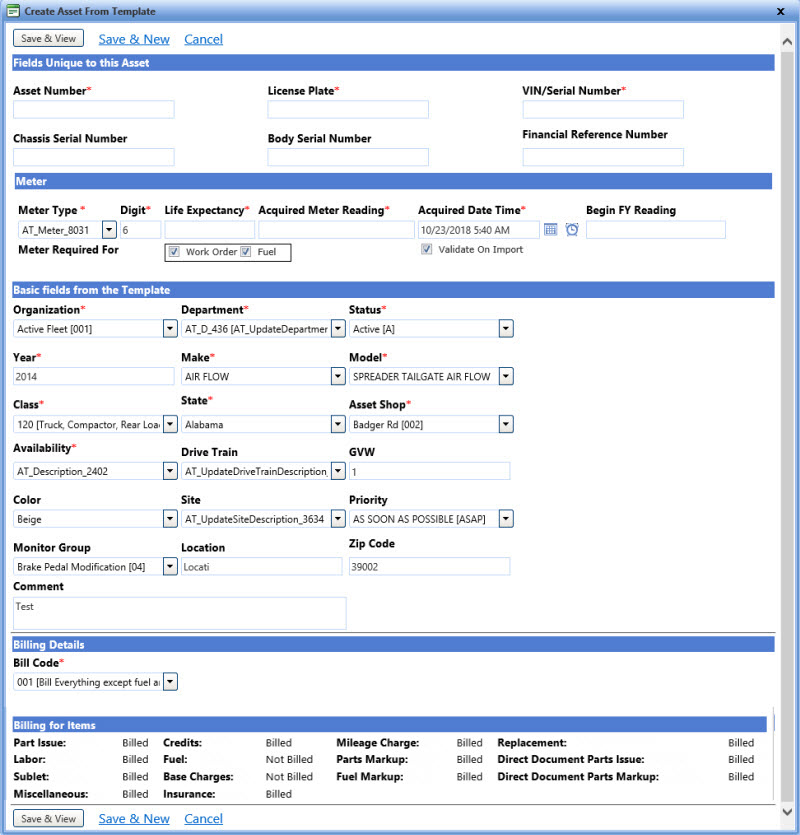Toggle the Work Order meter requirement checkbox
The image size is (800, 835).
click(174, 252)
